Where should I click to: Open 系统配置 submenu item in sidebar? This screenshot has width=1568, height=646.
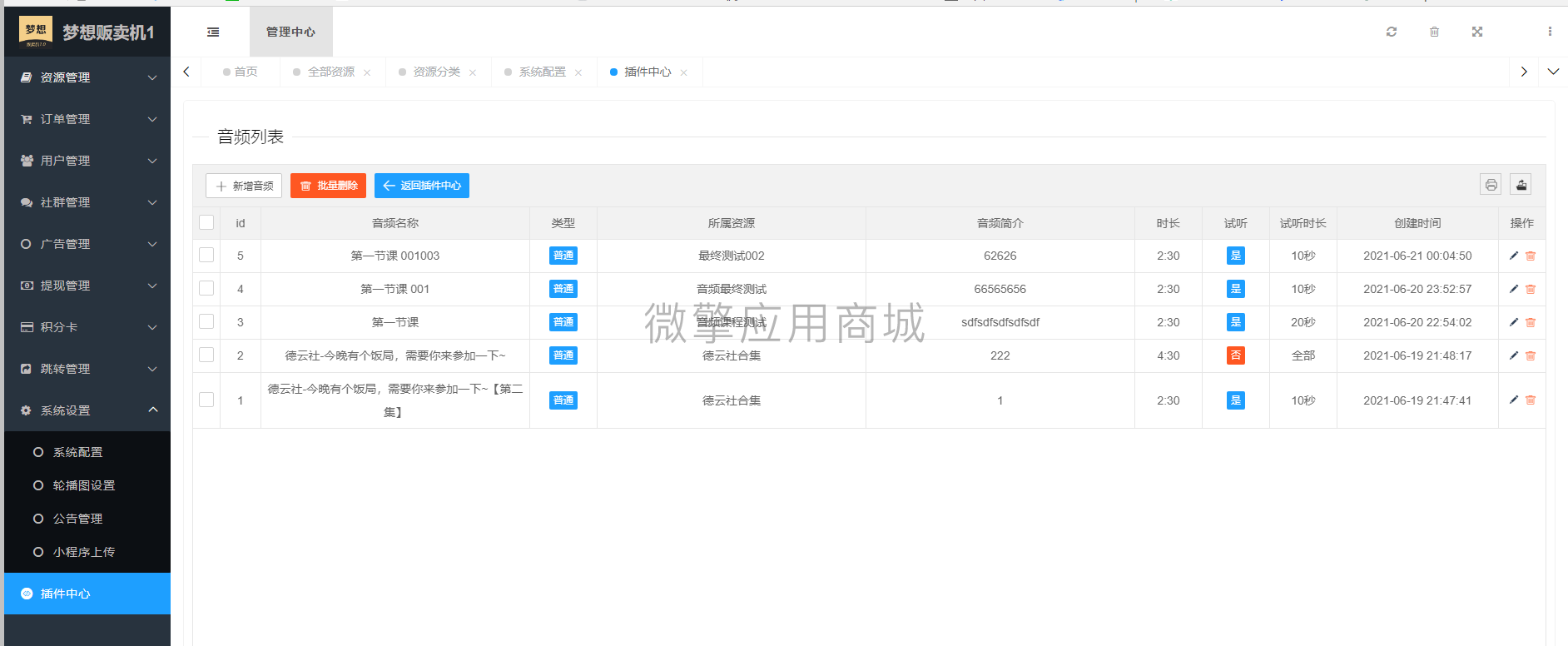click(87, 452)
